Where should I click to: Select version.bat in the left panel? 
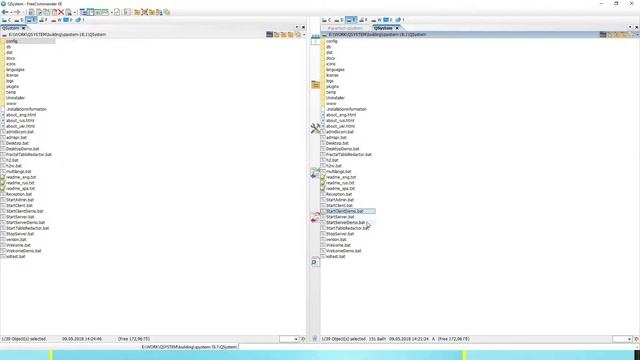[x=16, y=240]
